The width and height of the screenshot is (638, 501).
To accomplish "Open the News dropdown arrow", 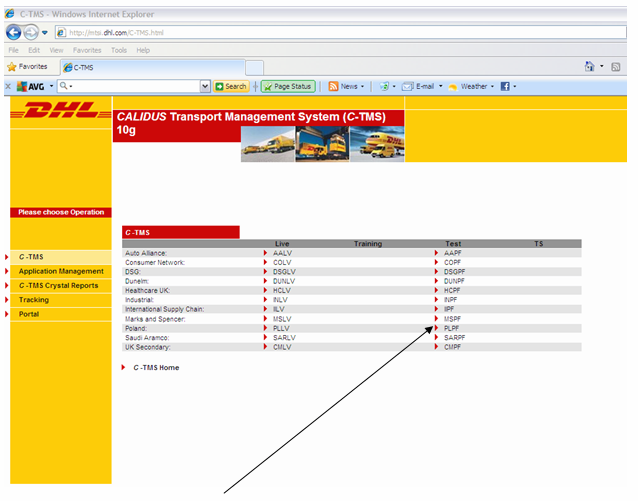I will (363, 86).
